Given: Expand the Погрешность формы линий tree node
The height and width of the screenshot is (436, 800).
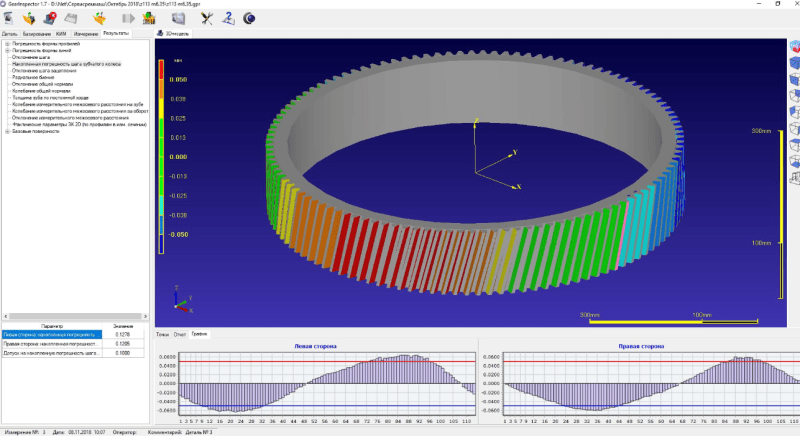Looking at the screenshot, I should pyautogui.click(x=7, y=51).
